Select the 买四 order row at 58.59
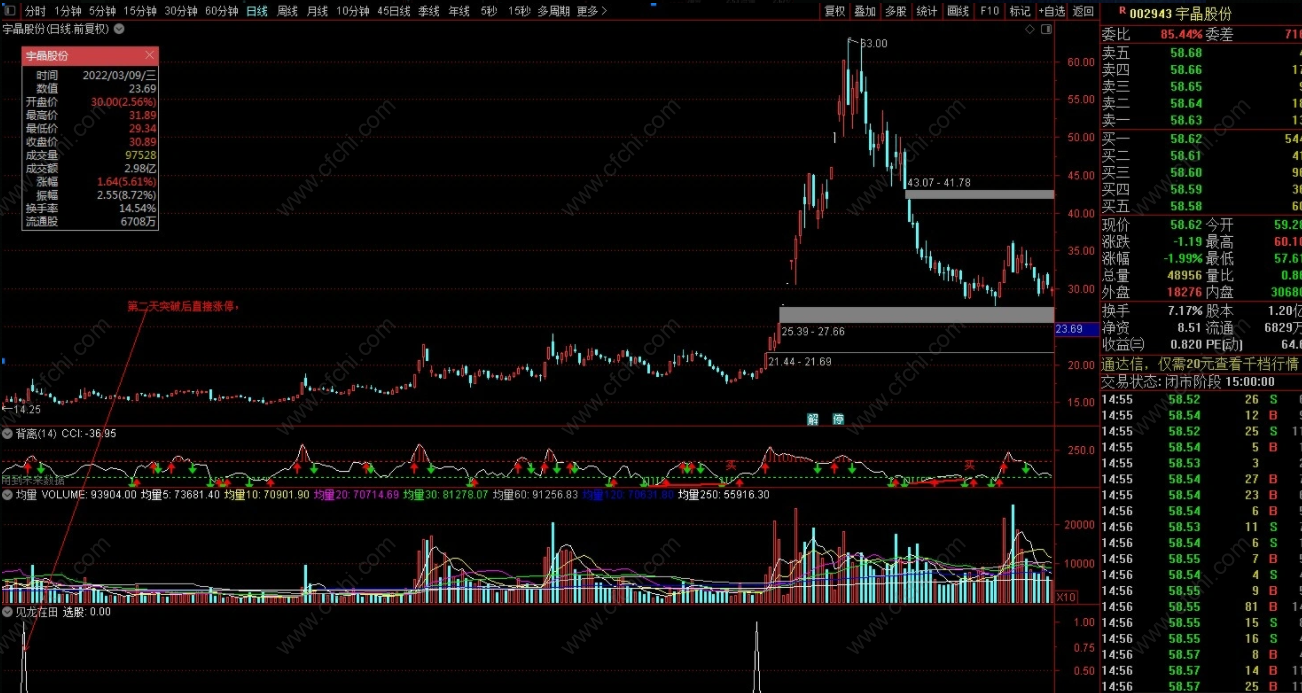 pos(1201,189)
